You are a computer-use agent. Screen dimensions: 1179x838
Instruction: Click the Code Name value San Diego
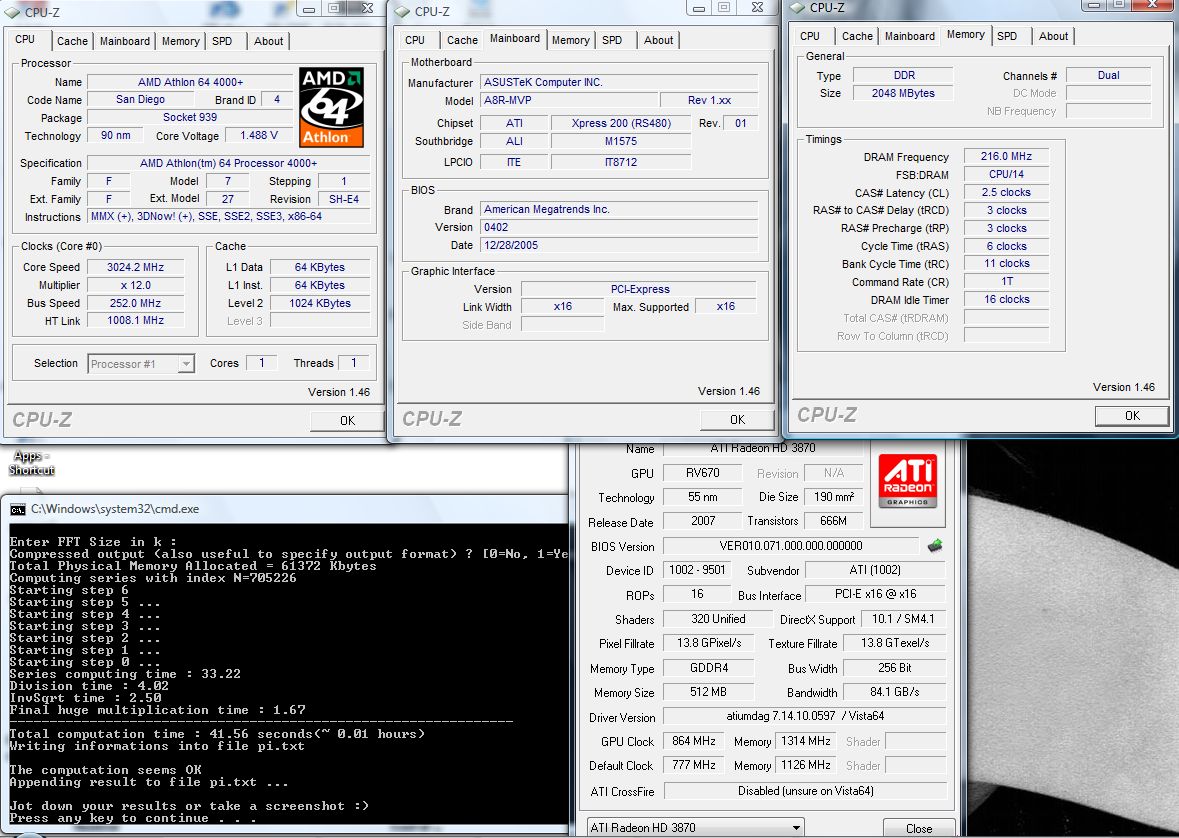pos(140,99)
